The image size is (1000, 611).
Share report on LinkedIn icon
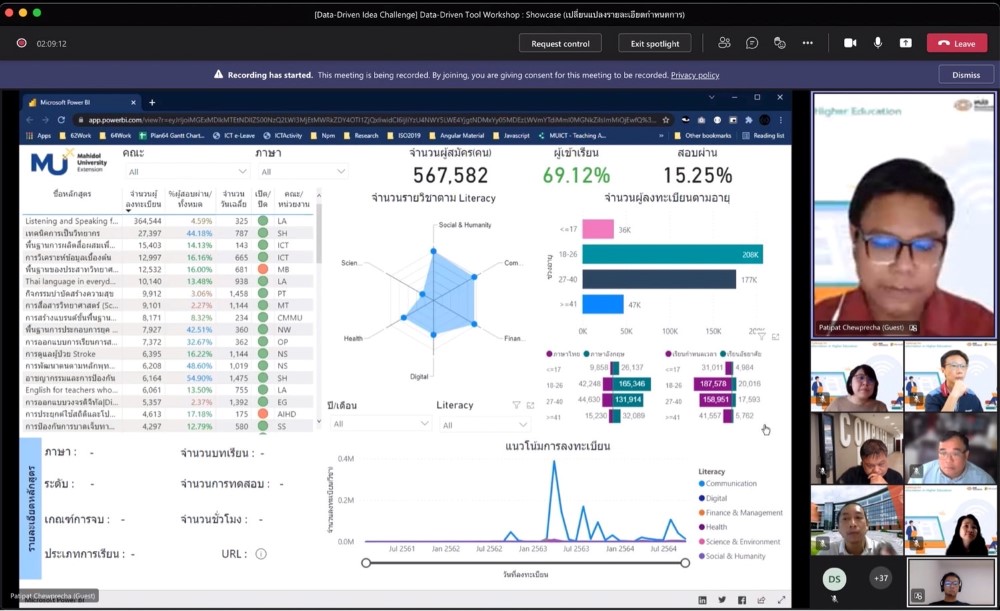(x=703, y=599)
